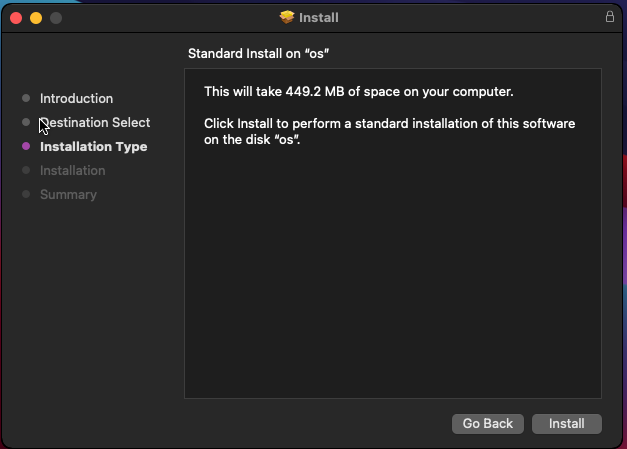Screen dimensions: 627x449
Task: Click the dimmed Summary step label
Action: [68, 194]
